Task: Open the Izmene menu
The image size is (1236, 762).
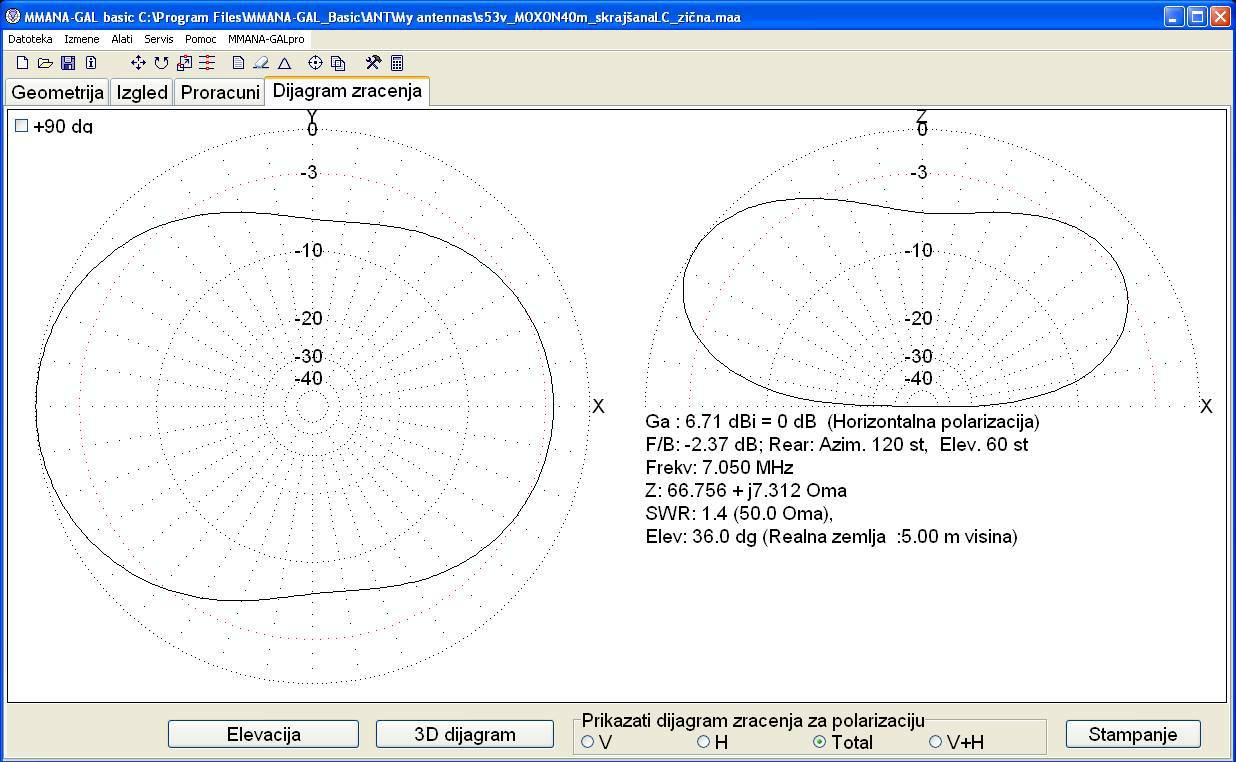Action: click(x=82, y=39)
